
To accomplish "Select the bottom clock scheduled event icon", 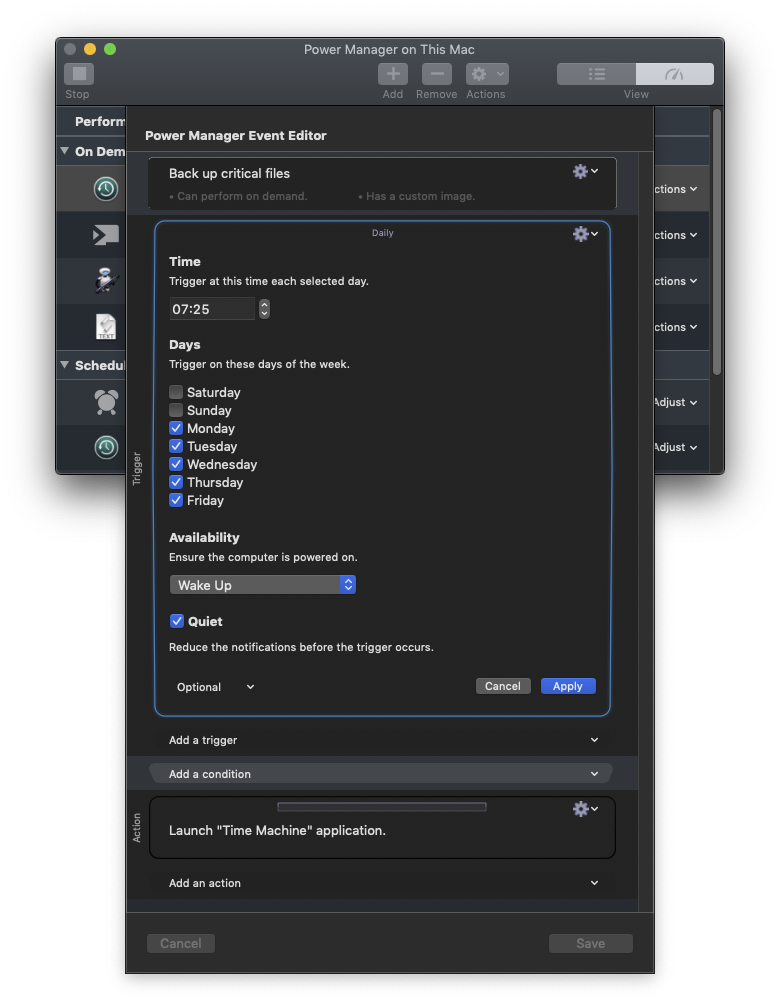I will tap(106, 447).
